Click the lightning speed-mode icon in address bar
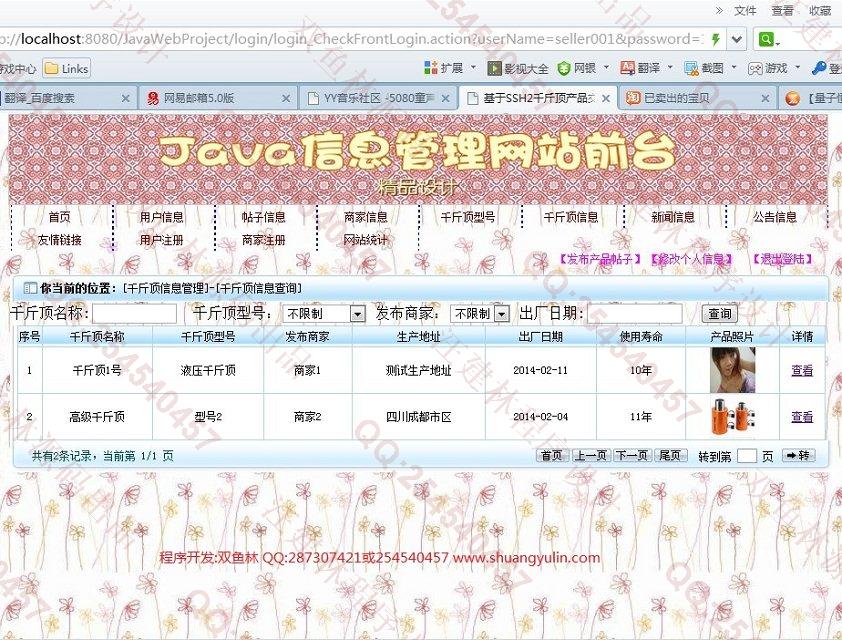 point(716,39)
